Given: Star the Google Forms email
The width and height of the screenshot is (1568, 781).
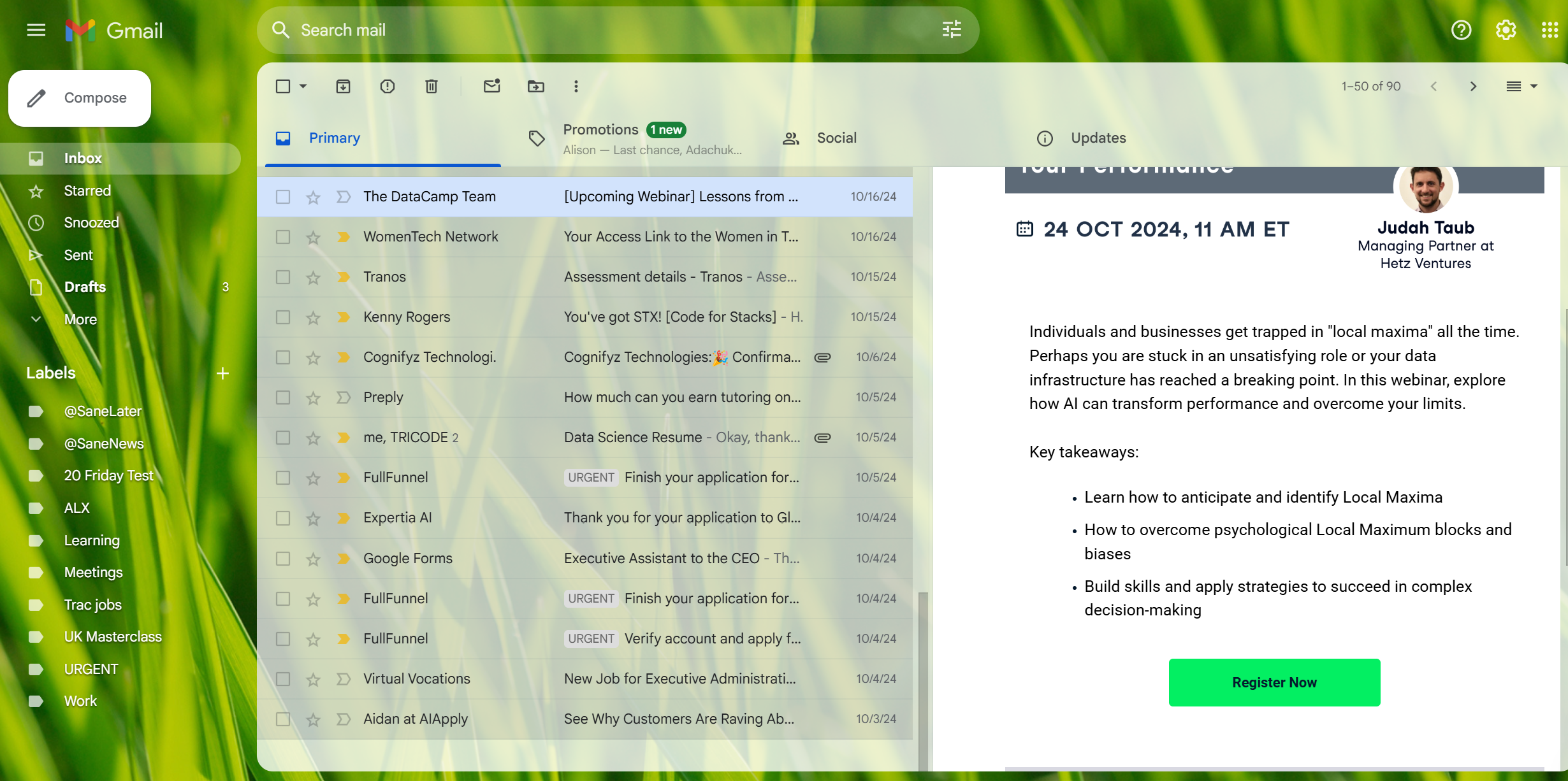Looking at the screenshot, I should [313, 559].
